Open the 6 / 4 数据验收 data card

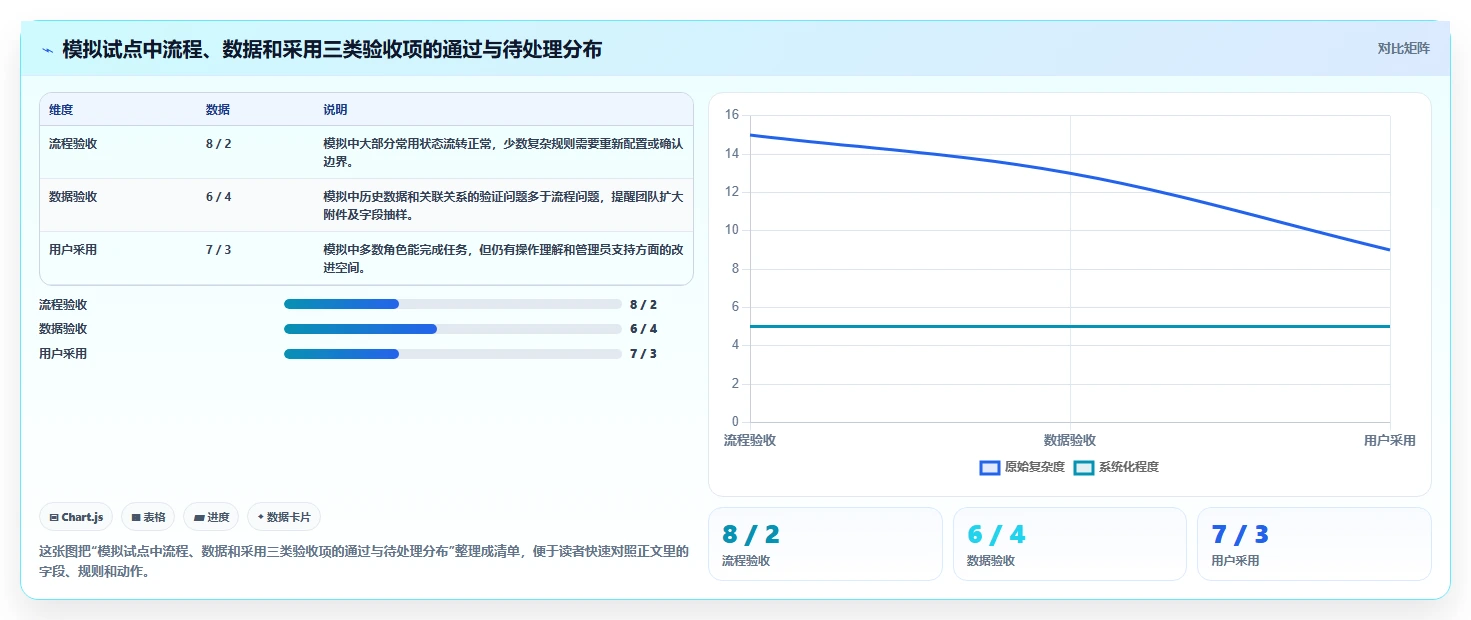coord(1070,544)
